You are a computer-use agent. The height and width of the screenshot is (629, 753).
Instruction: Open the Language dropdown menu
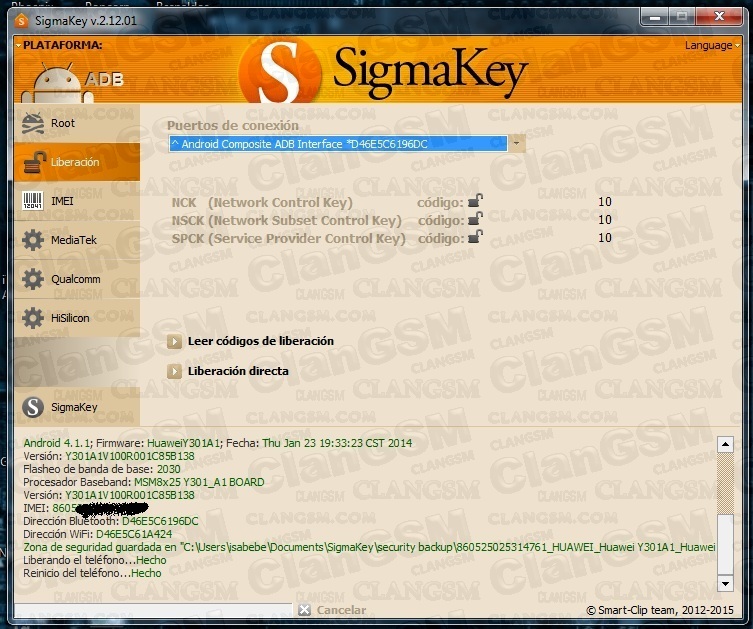pyautogui.click(x=712, y=46)
